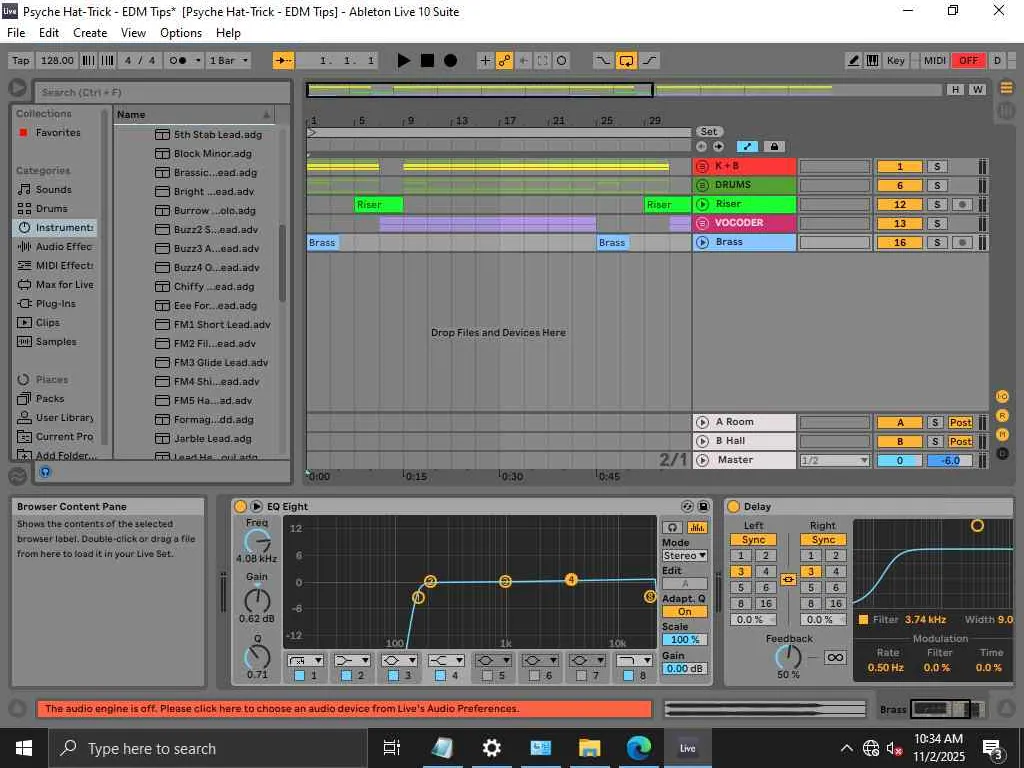Adjust the Delay Feedback knob
Image resolution: width=1024 pixels, height=768 pixels.
point(788,656)
